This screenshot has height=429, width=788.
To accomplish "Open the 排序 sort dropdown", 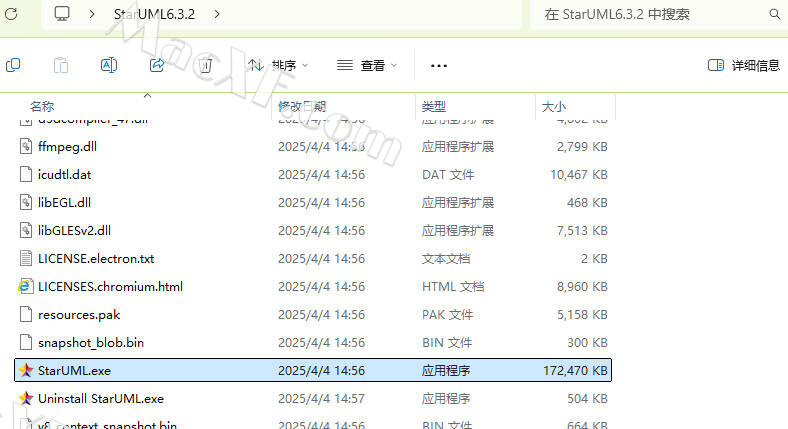I will (x=278, y=65).
